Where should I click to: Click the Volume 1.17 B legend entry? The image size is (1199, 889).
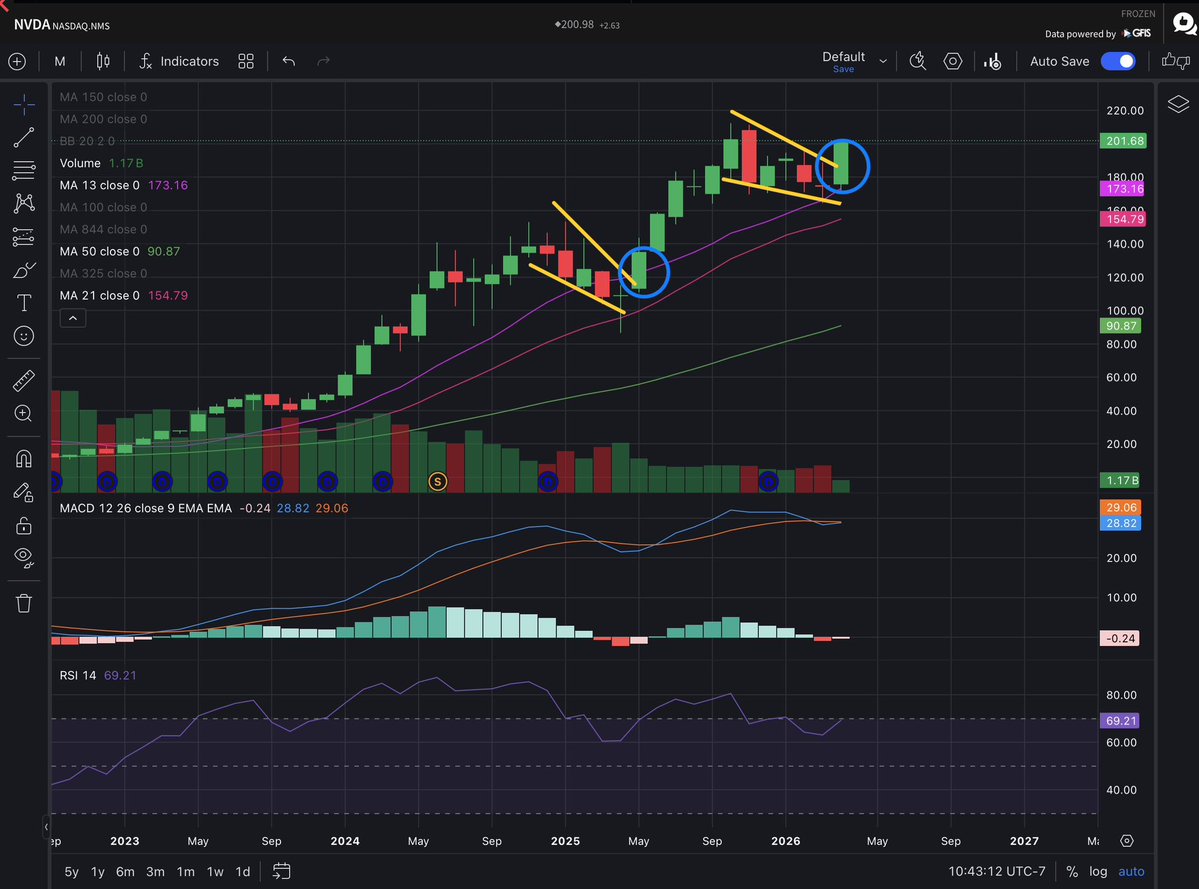click(101, 163)
